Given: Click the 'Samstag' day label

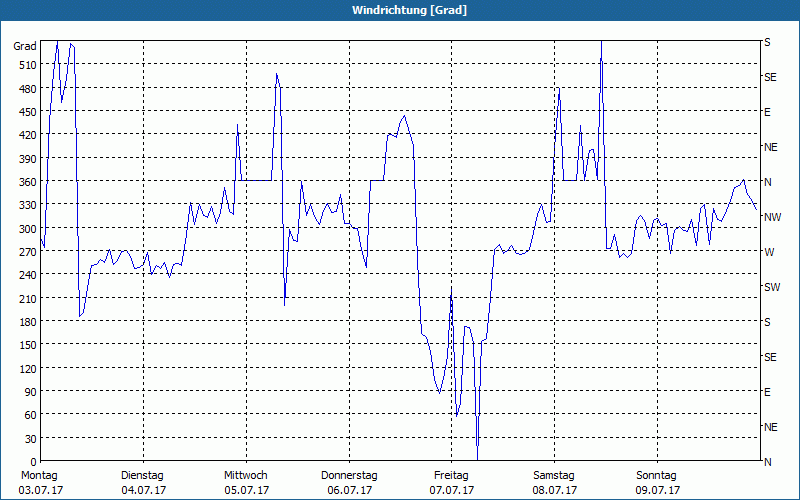Looking at the screenshot, I should click(554, 476).
